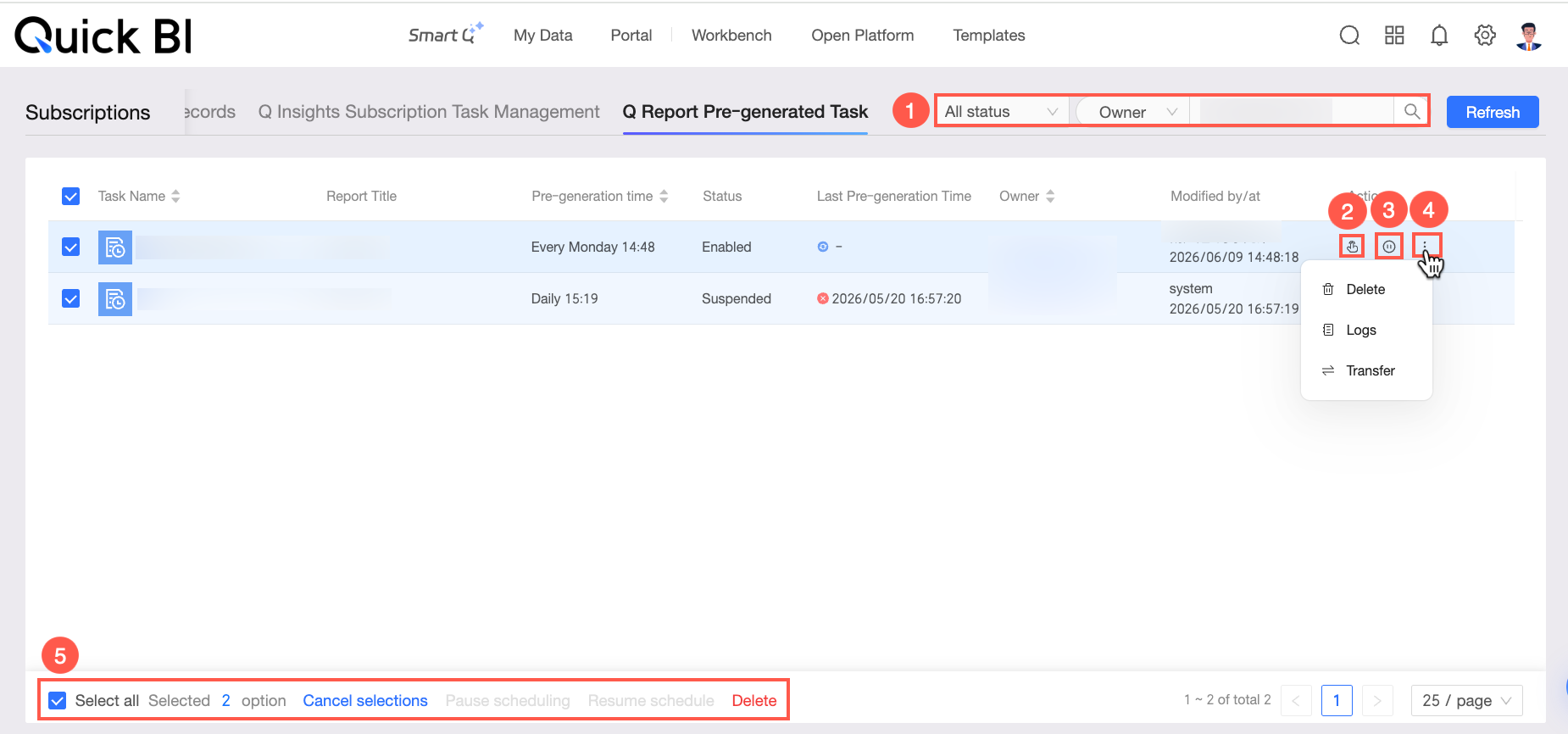Choose Transfer from the context menu
1568x734 pixels.
(1366, 370)
